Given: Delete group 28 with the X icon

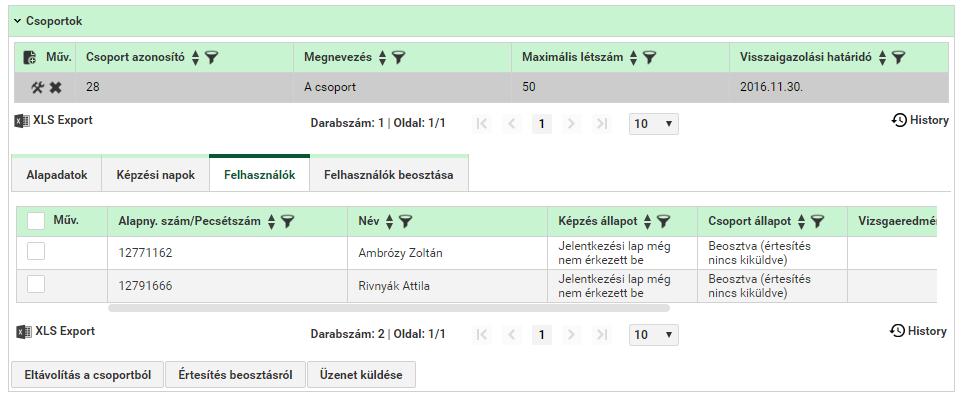Looking at the screenshot, I should [55, 88].
